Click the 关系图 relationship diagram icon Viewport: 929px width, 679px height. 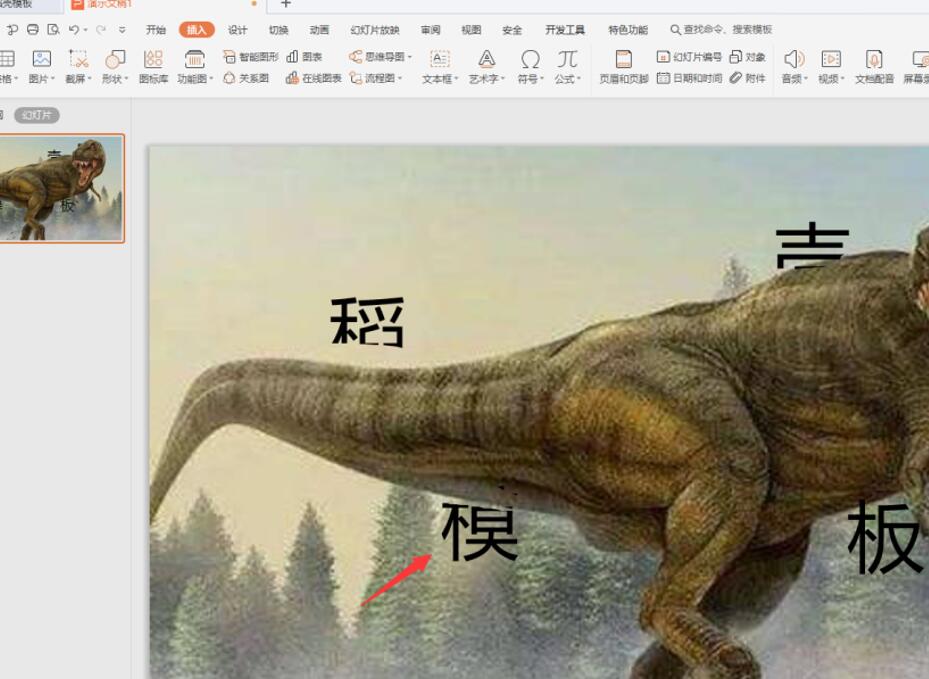coord(229,78)
